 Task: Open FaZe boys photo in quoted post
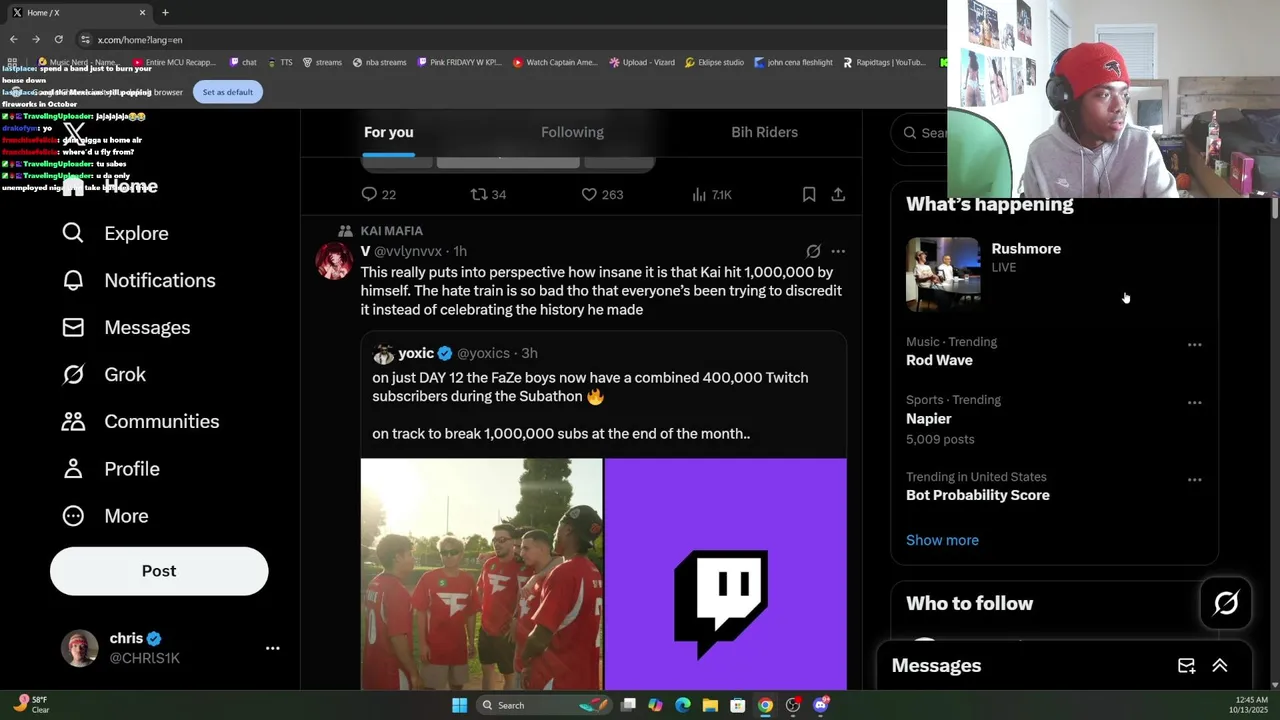pyautogui.click(x=482, y=574)
